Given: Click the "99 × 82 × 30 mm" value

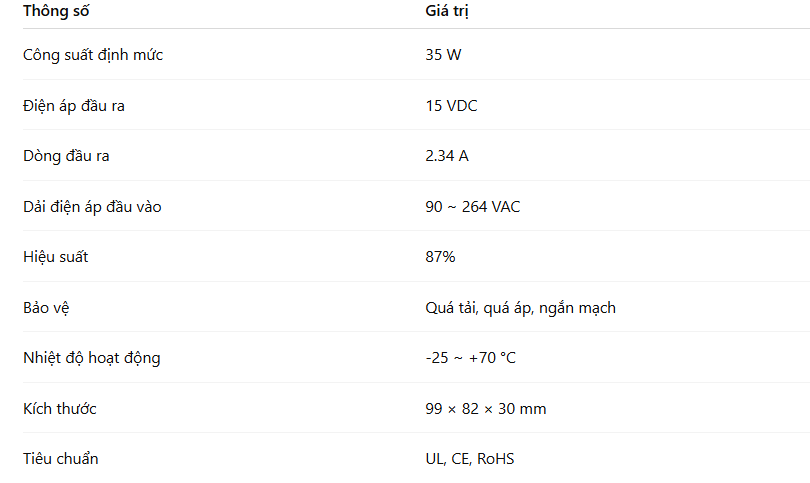Looking at the screenshot, I should click(485, 409).
